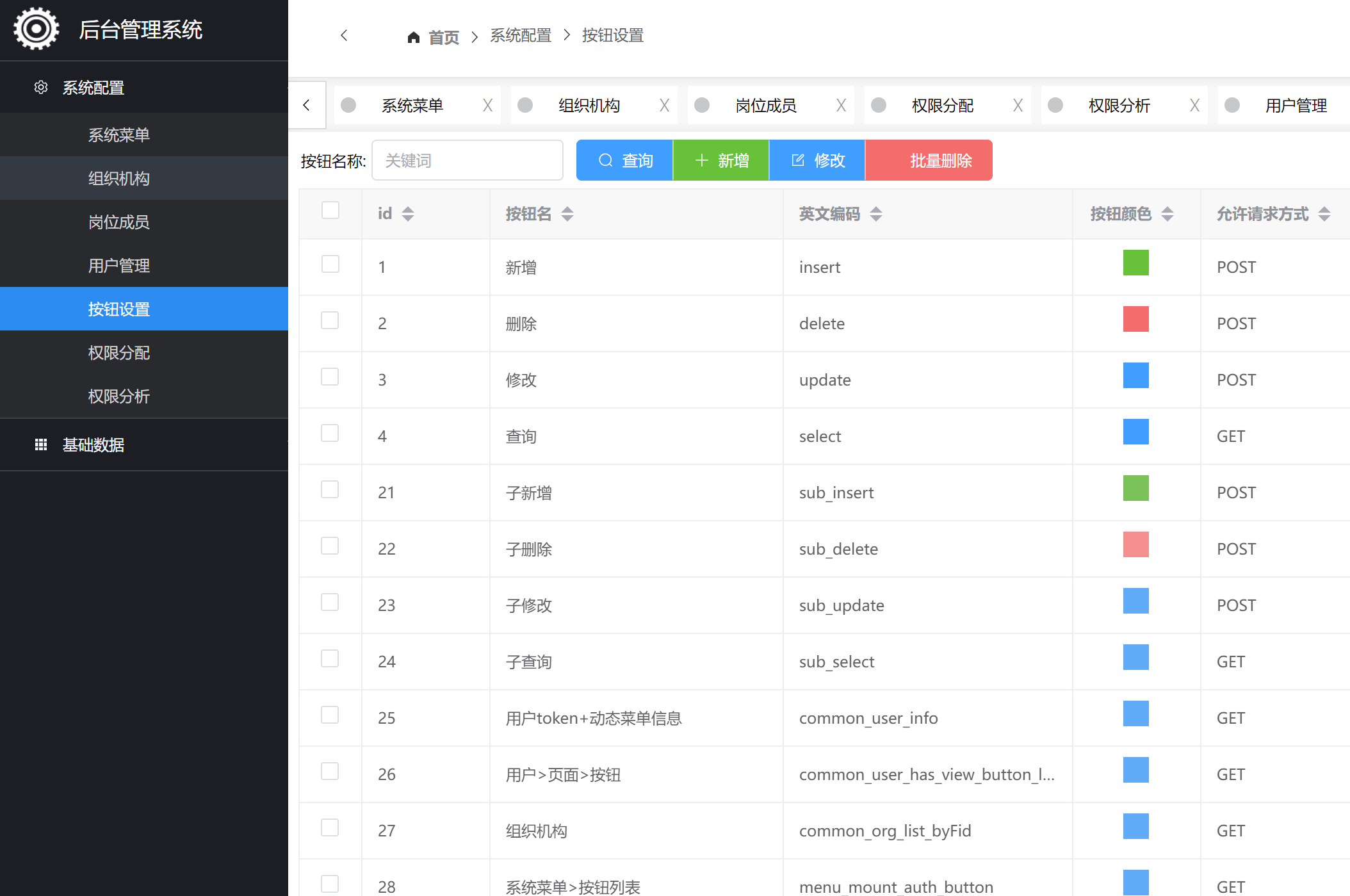The width and height of the screenshot is (1350, 896).
Task: Click the blue swatch in update row
Action: click(1136, 375)
